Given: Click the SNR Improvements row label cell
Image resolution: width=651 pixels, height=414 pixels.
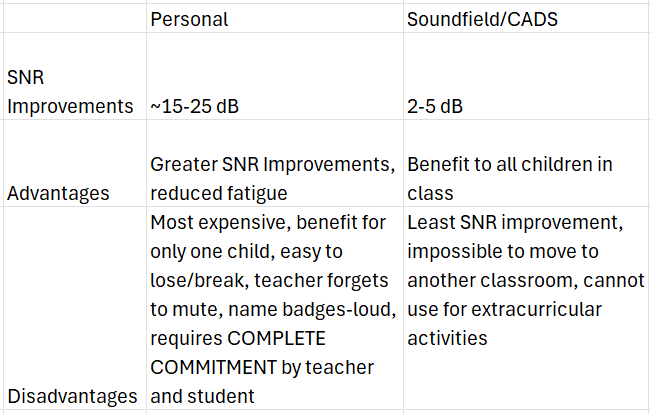Looking at the screenshot, I should [x=75, y=76].
